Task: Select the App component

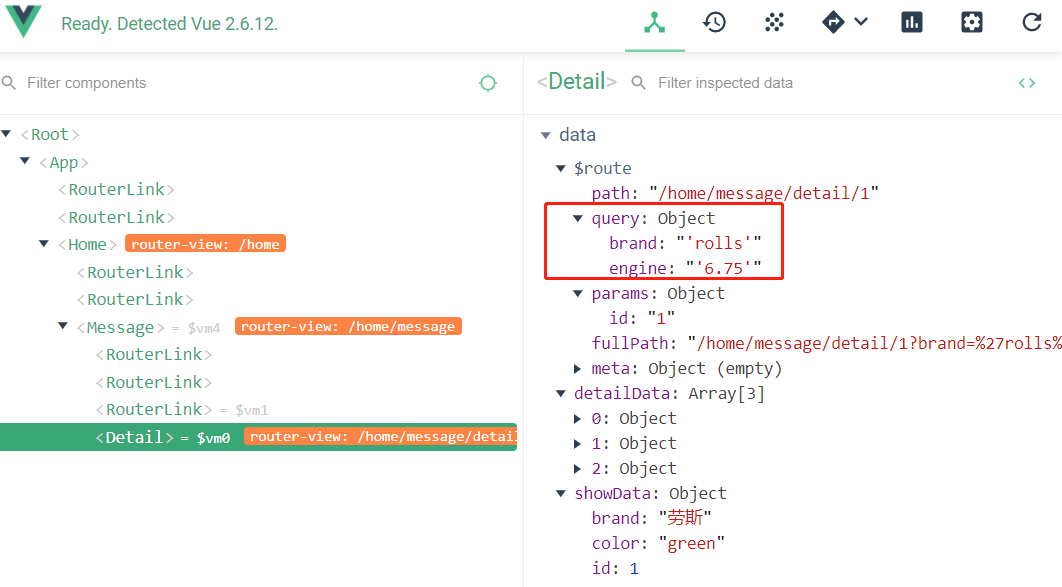Action: click(64, 162)
